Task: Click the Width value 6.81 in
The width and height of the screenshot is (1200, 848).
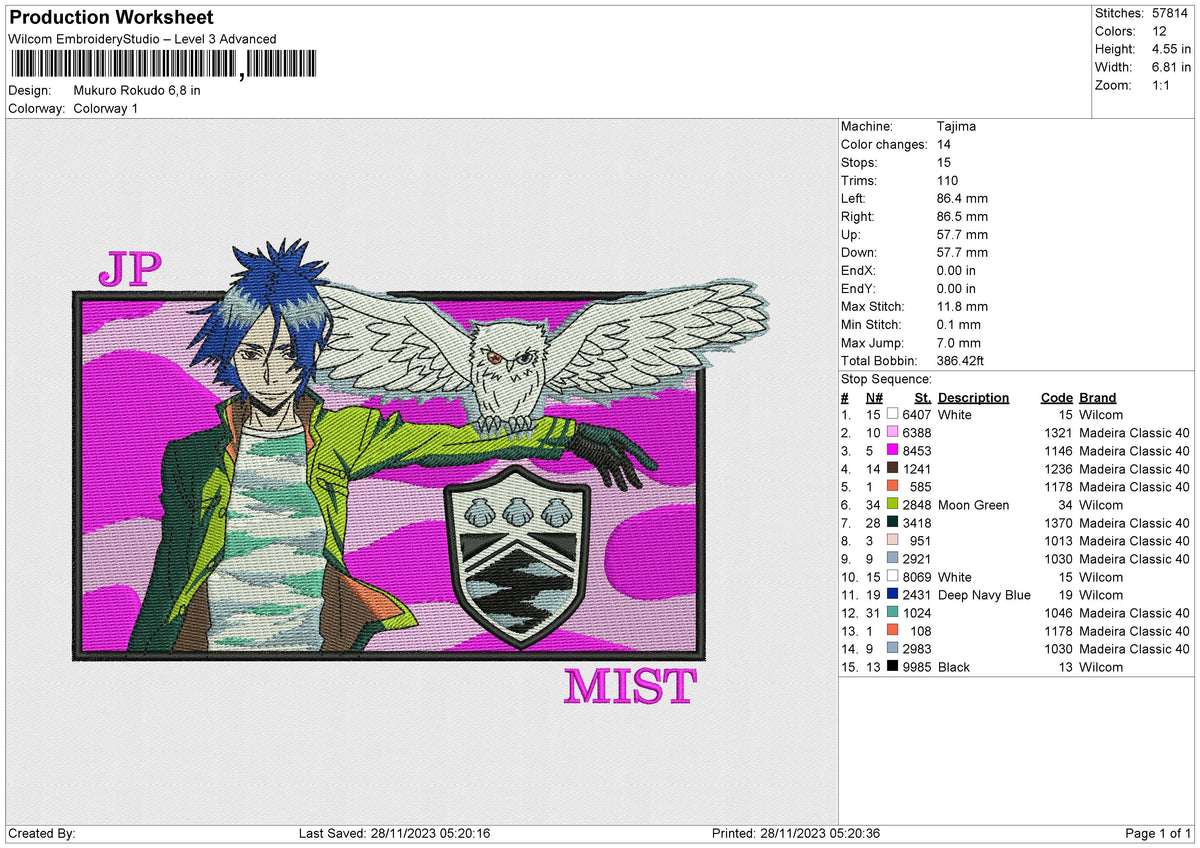Action: click(x=1171, y=67)
